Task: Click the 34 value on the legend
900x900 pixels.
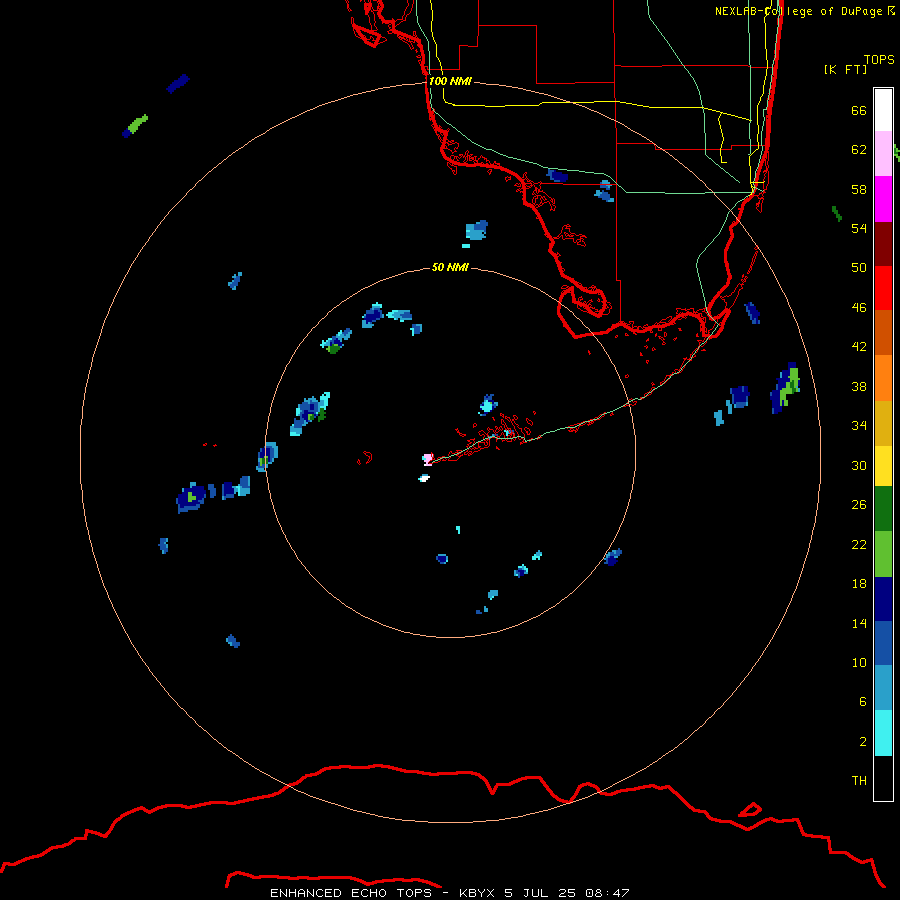Action: tap(859, 426)
